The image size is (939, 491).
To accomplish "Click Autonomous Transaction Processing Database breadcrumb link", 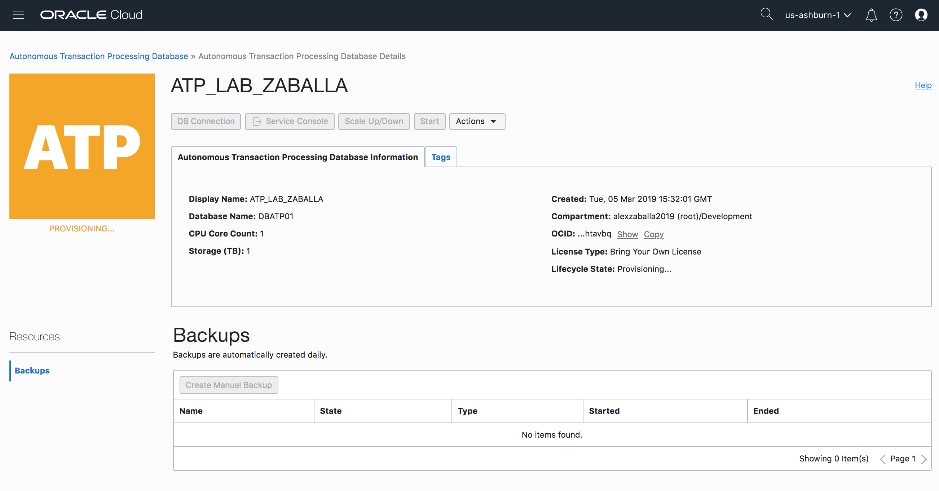I will [98, 56].
